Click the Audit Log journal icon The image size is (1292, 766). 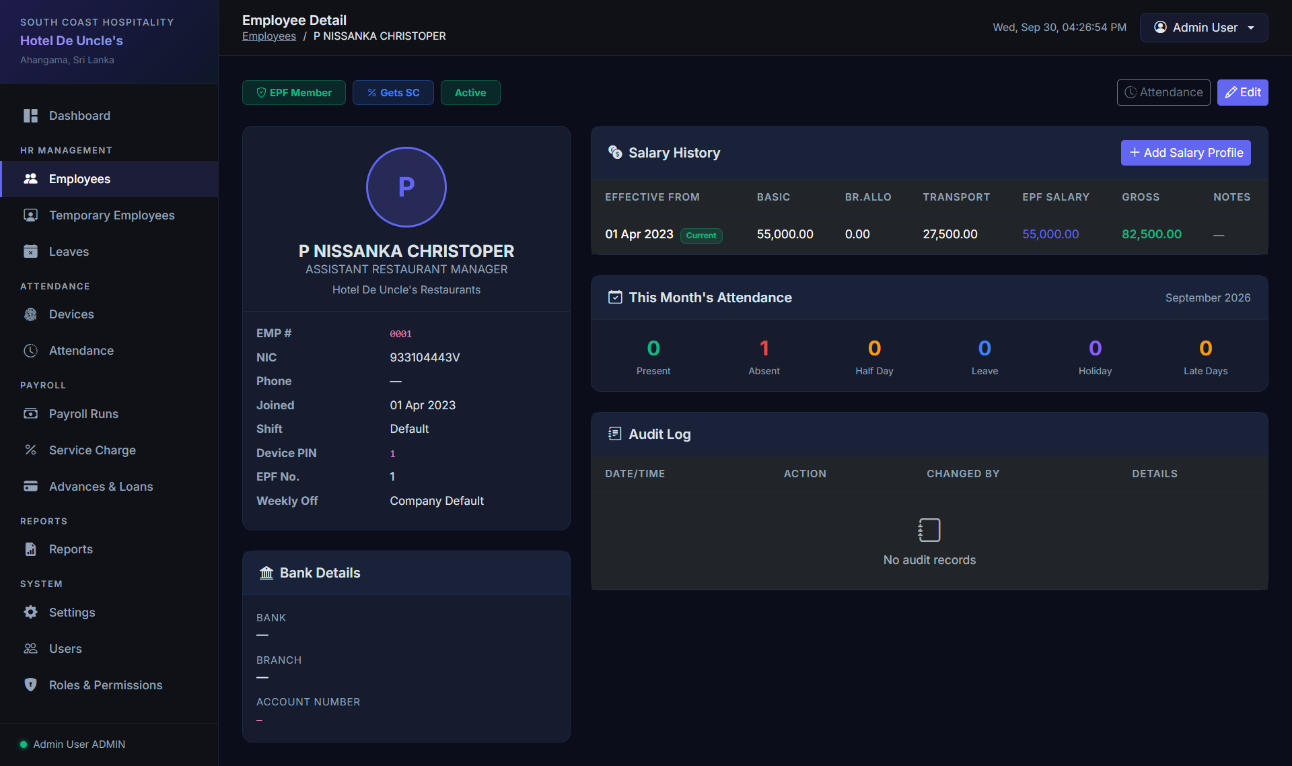tap(615, 434)
